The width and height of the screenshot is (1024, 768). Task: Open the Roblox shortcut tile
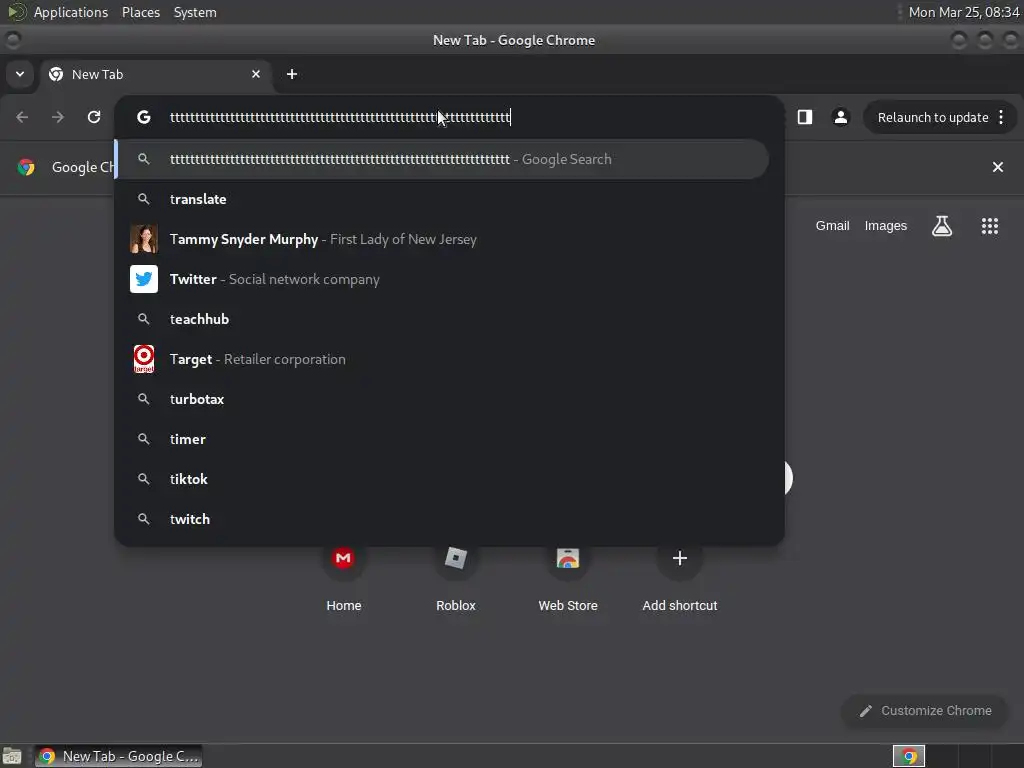coord(456,578)
